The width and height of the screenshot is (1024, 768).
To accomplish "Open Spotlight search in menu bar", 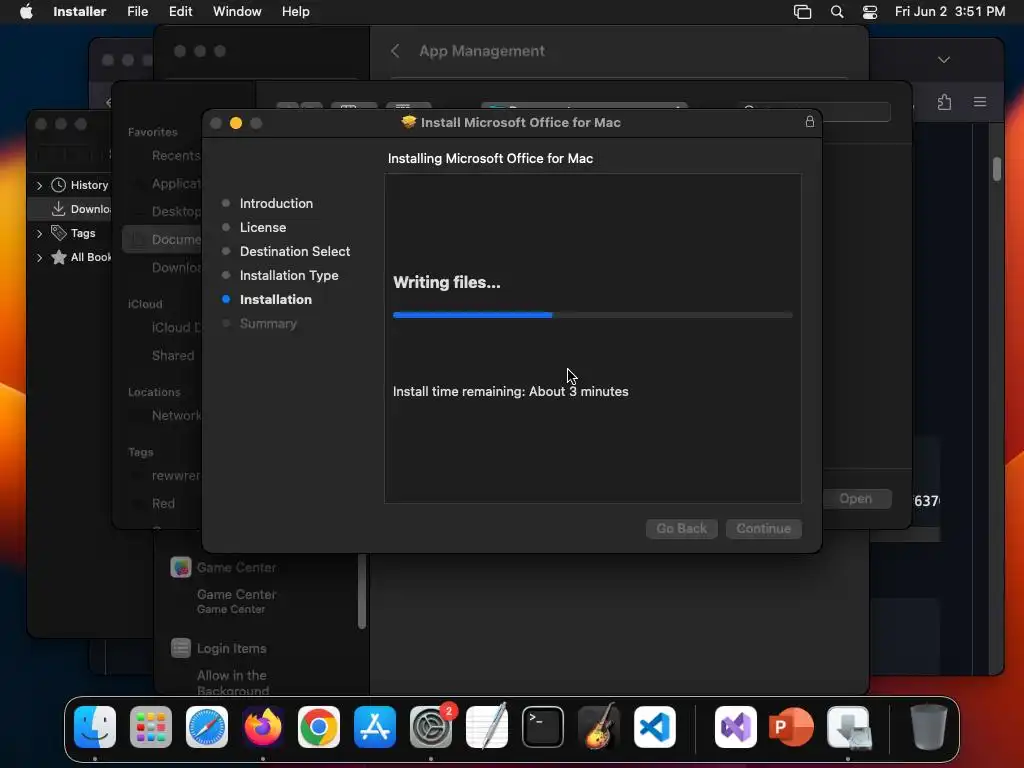I will (x=837, y=12).
